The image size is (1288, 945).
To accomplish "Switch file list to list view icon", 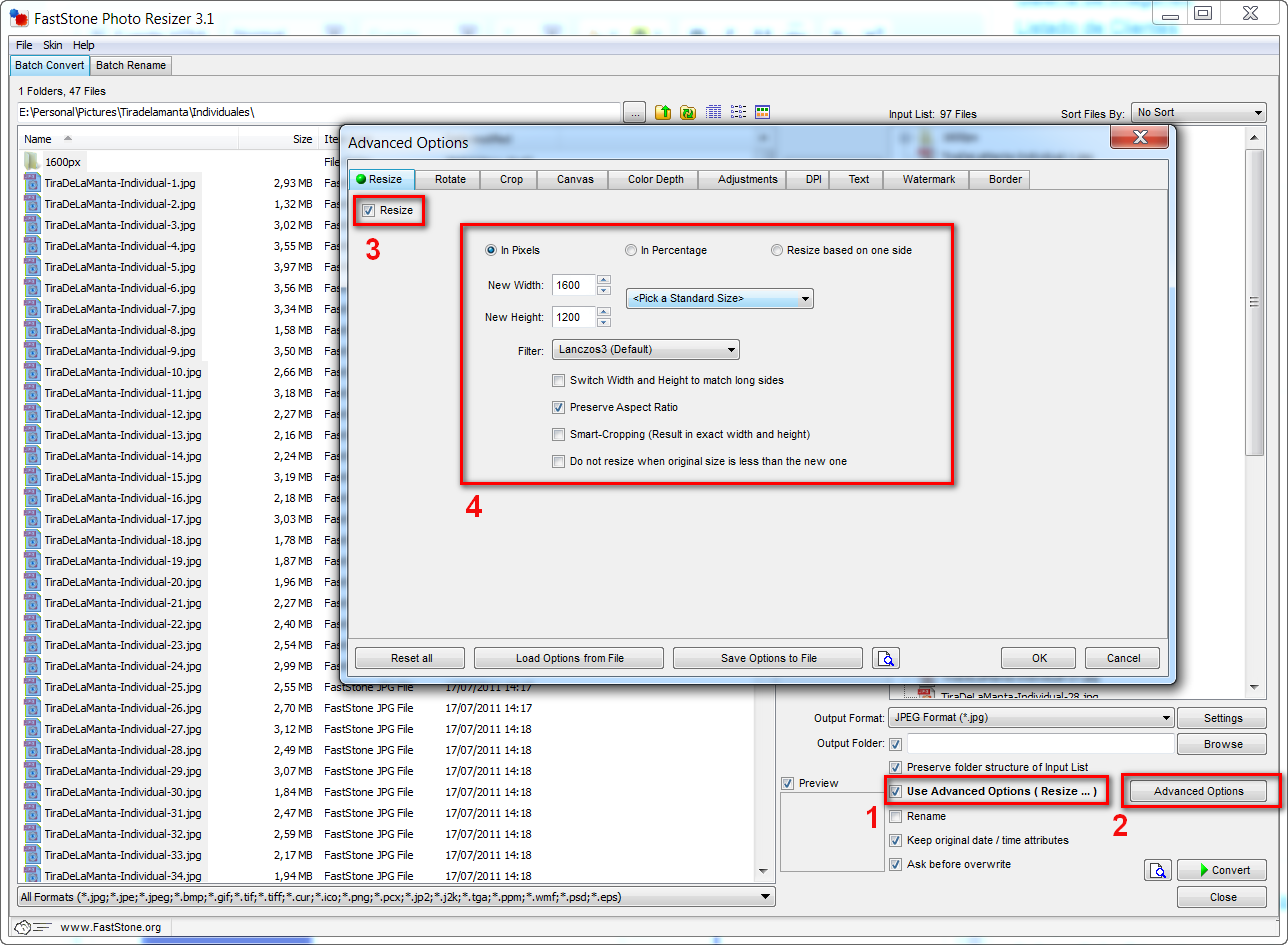I will pyautogui.click(x=739, y=113).
